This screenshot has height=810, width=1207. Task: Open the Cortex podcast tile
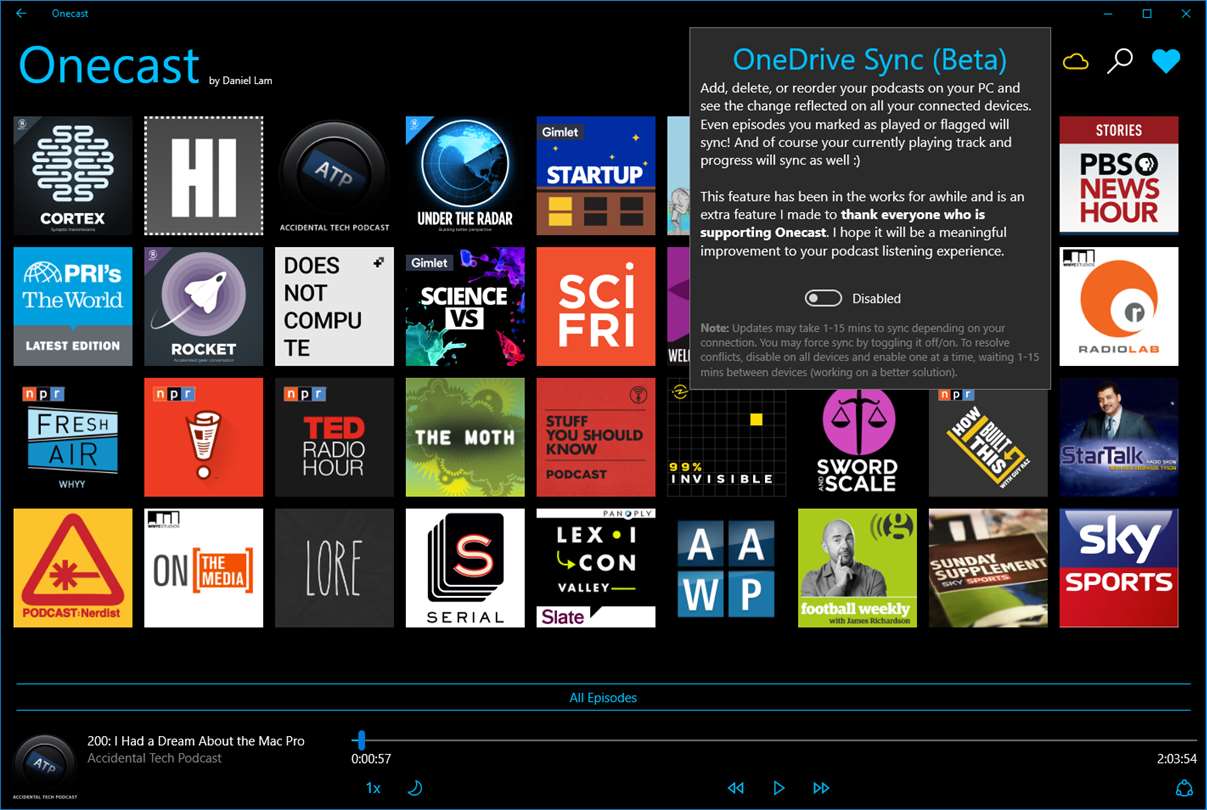point(73,175)
